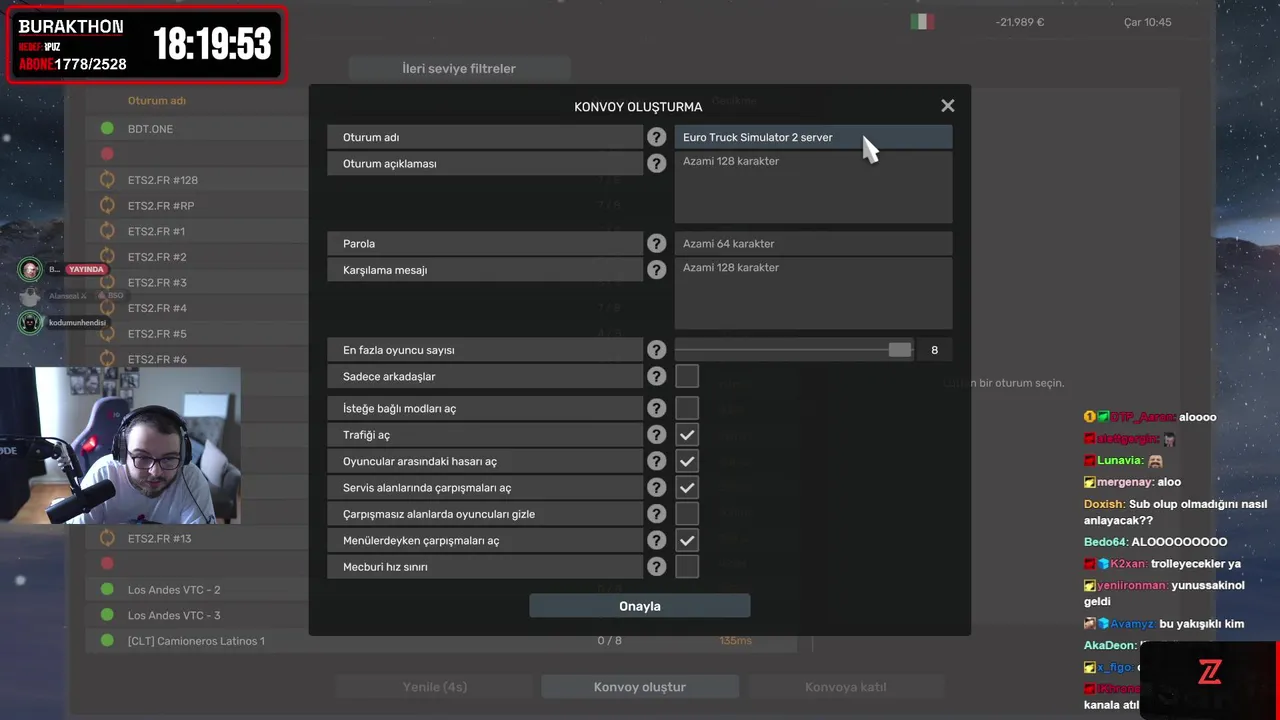
Task: Click the Çar 10:45 game clock
Action: click(x=1147, y=22)
